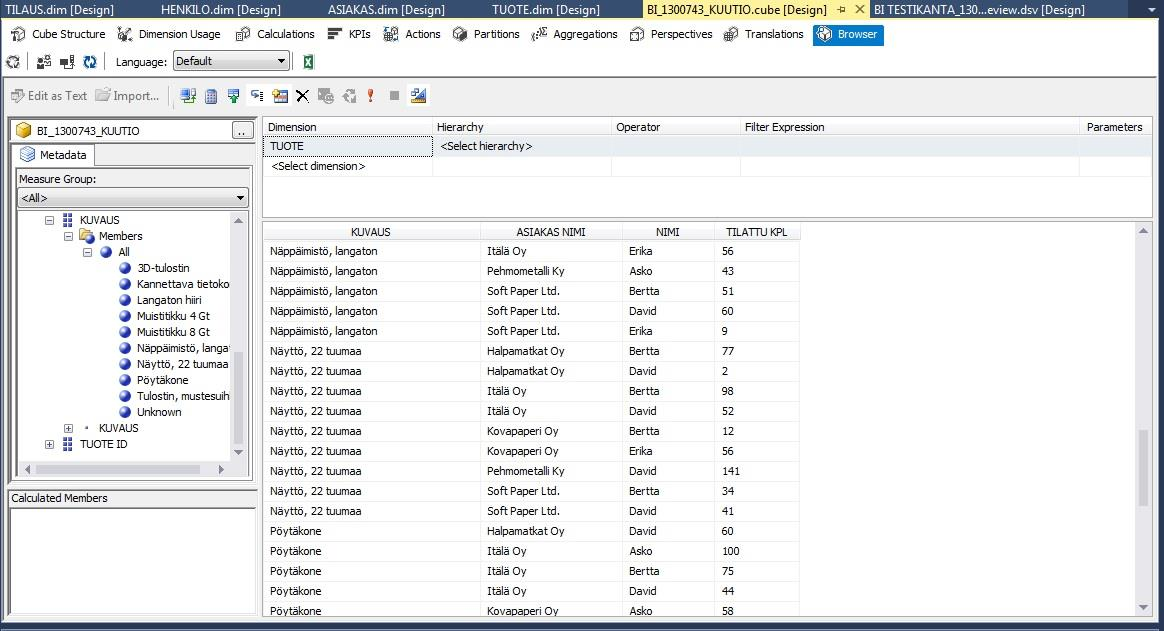Select the Unknown member
The image size is (1164, 631).
click(x=159, y=412)
